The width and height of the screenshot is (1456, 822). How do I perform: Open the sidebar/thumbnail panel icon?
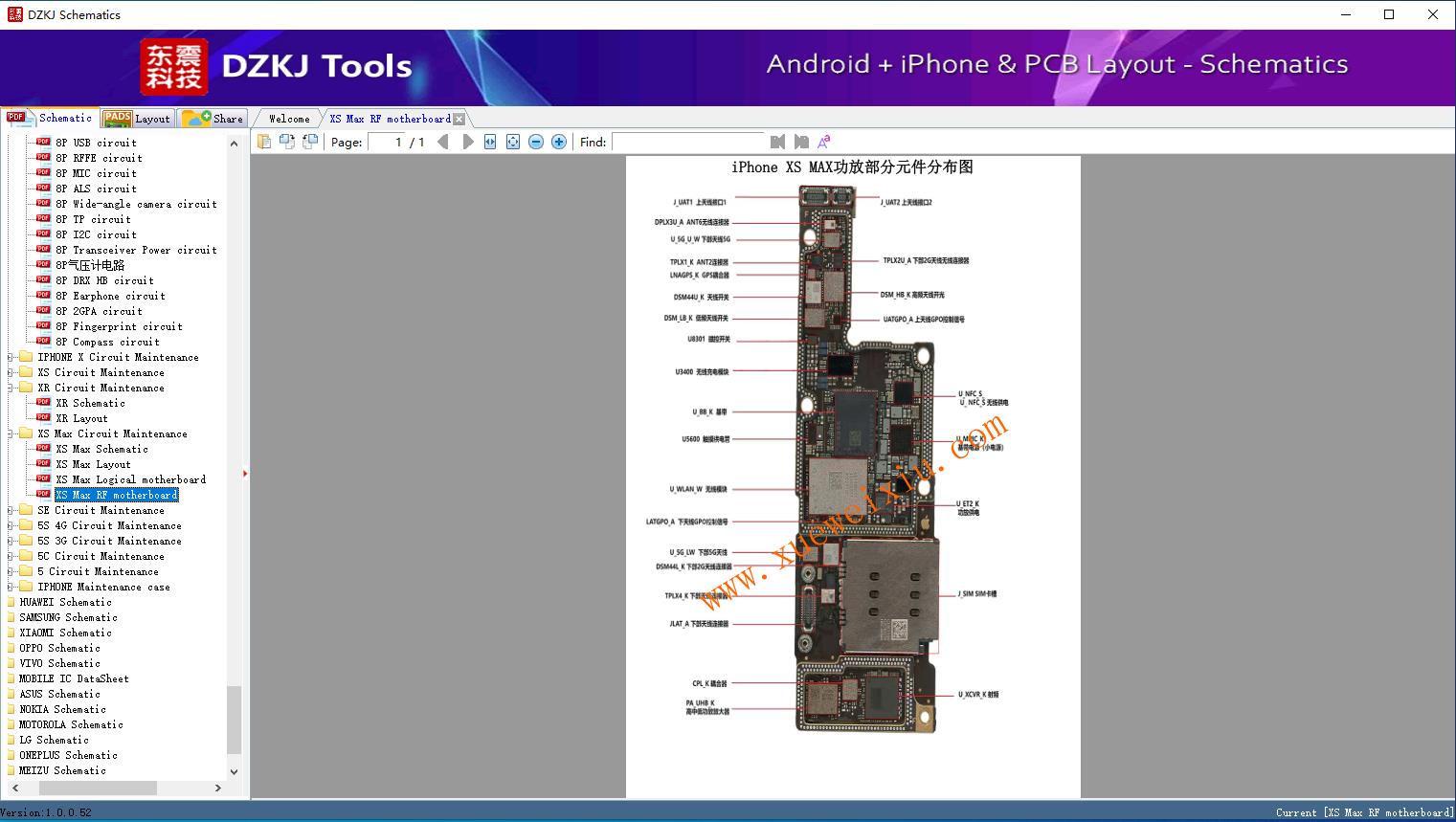tap(263, 141)
